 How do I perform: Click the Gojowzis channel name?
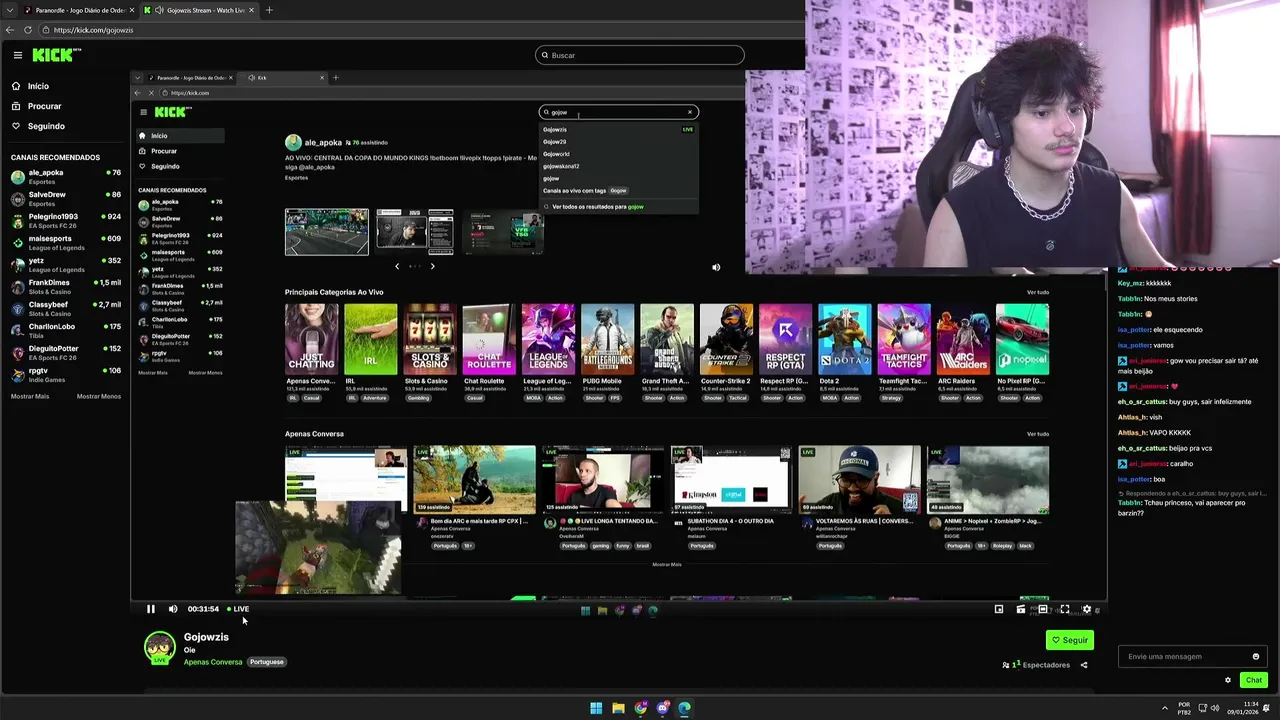pos(206,637)
